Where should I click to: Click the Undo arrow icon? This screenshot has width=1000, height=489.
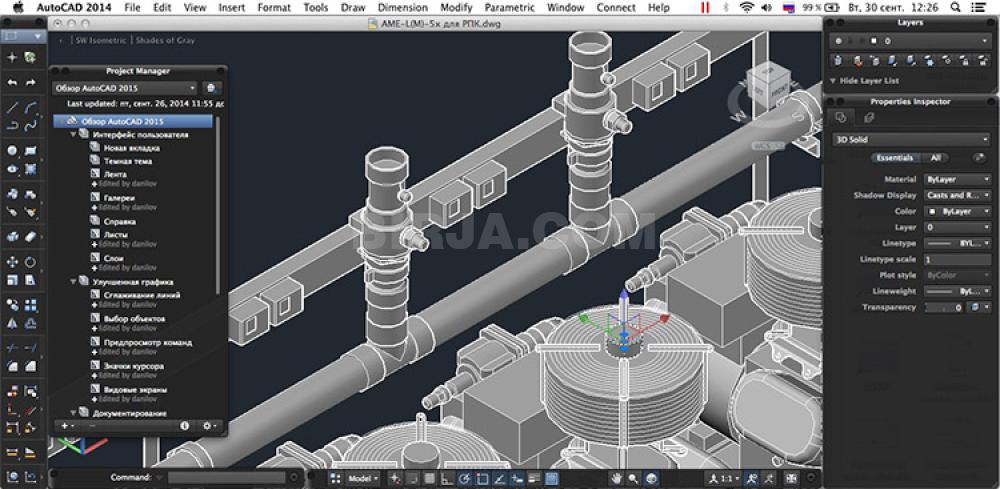(x=12, y=83)
